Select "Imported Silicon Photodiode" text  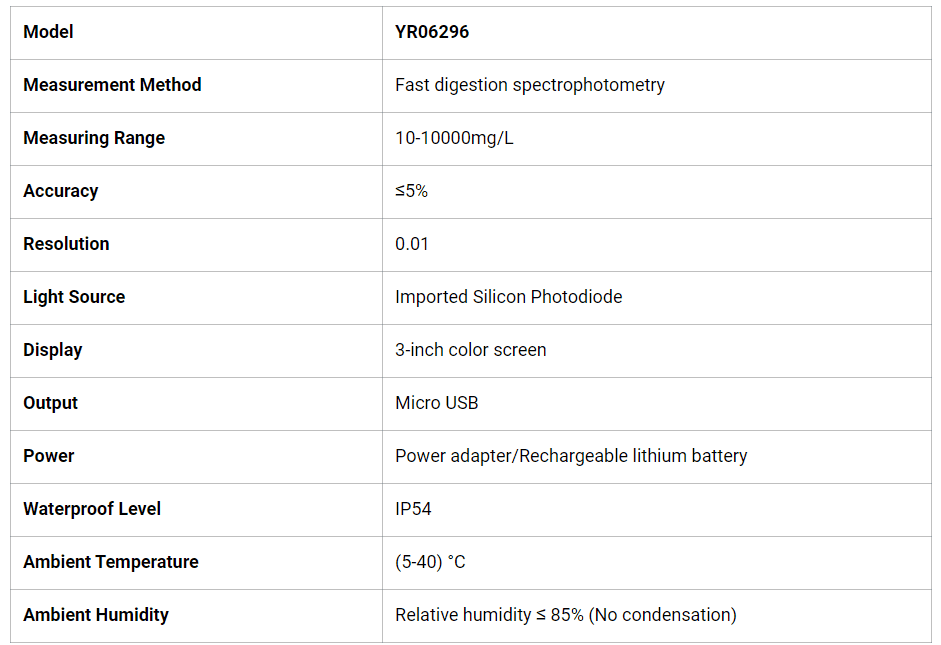[x=508, y=297]
